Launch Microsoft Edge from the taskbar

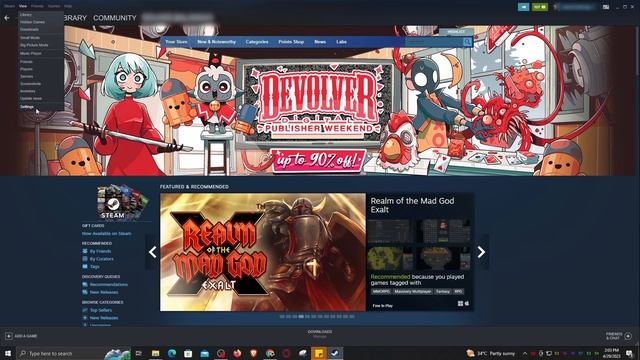(171, 353)
